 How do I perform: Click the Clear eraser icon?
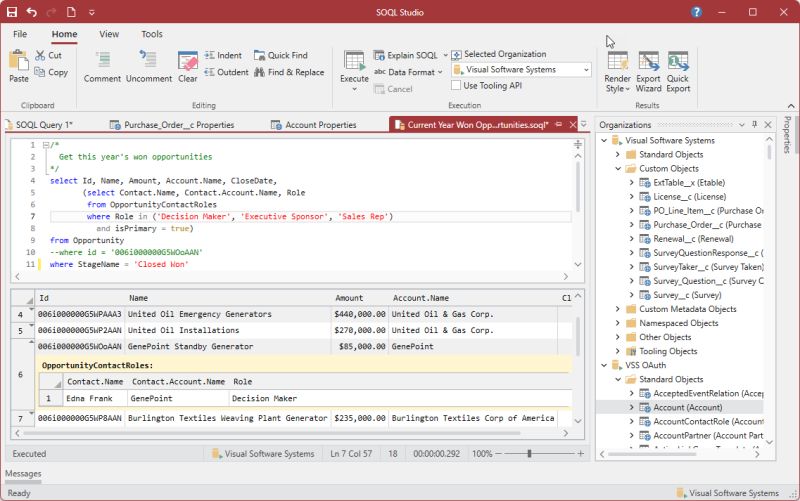[x=187, y=61]
